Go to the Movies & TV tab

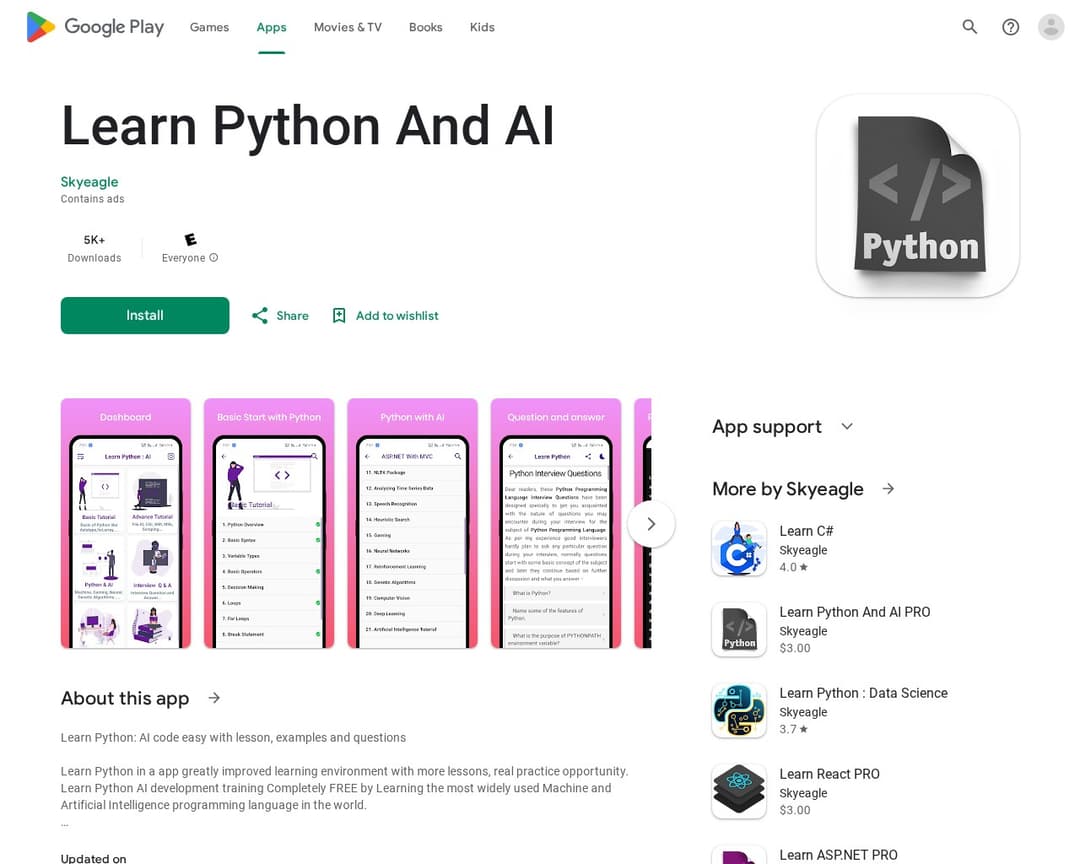[x=348, y=27]
